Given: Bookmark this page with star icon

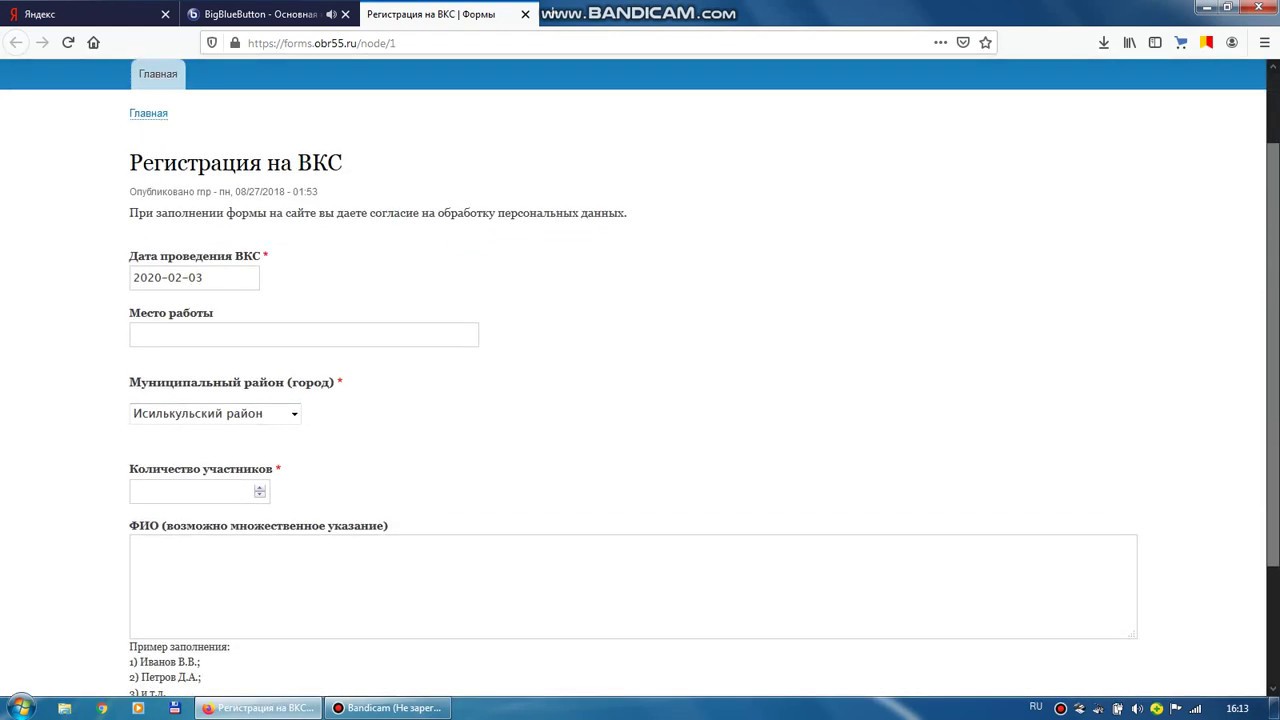Looking at the screenshot, I should (x=986, y=43).
